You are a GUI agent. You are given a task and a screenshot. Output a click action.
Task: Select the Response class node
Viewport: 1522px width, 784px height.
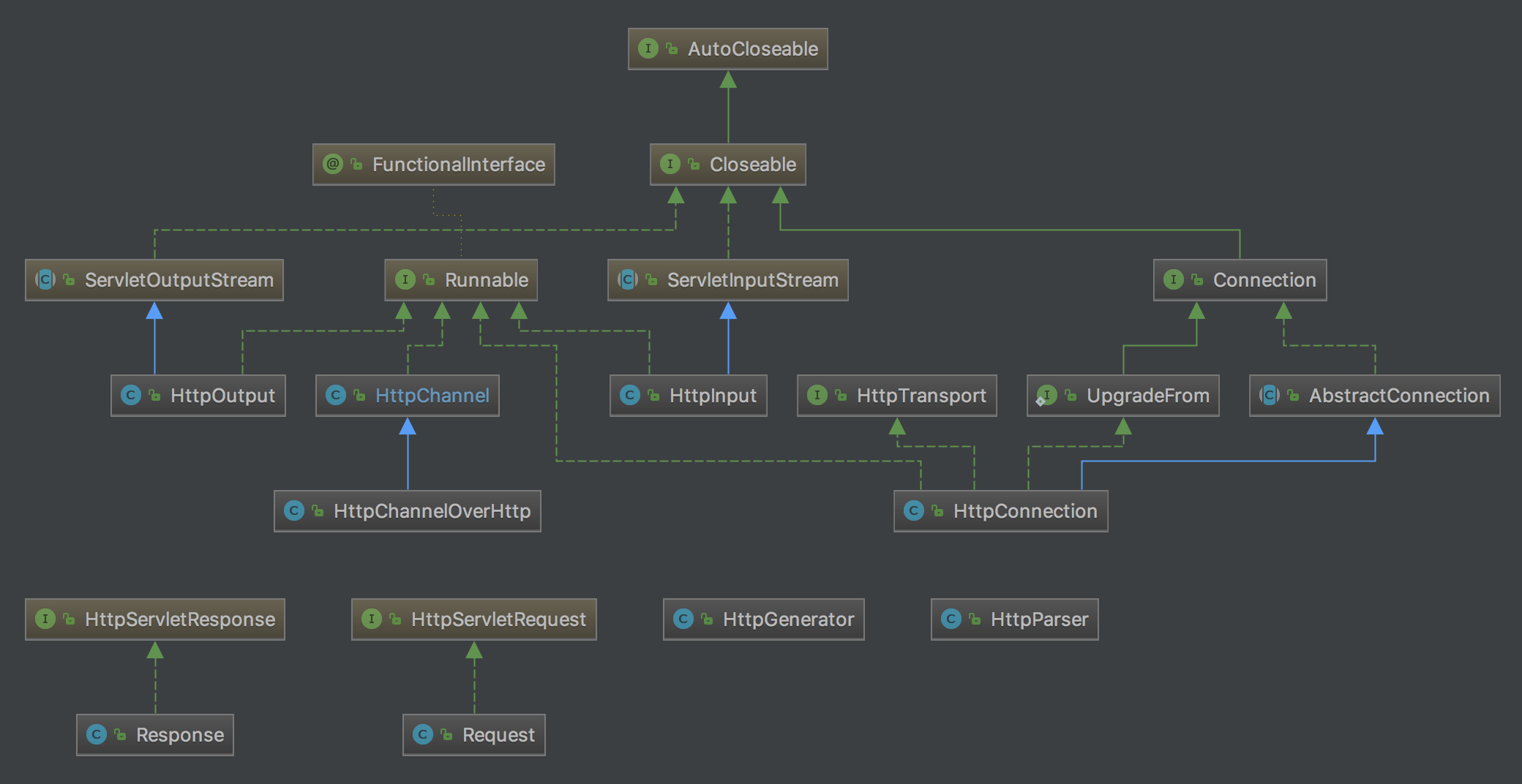click(155, 735)
